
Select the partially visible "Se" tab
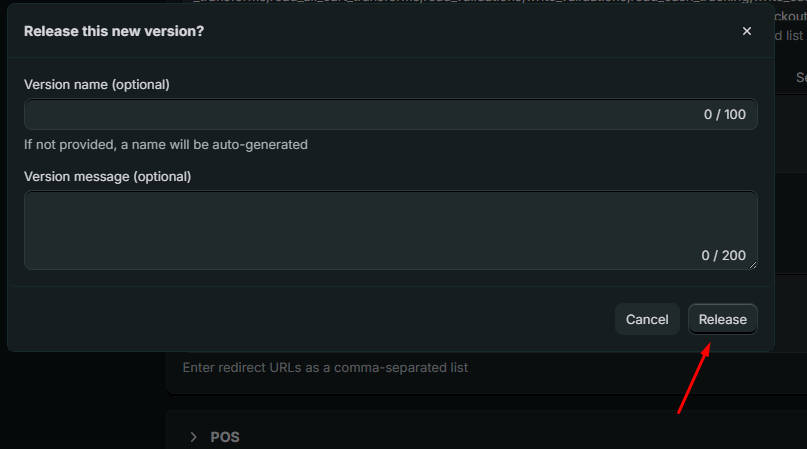(x=800, y=77)
